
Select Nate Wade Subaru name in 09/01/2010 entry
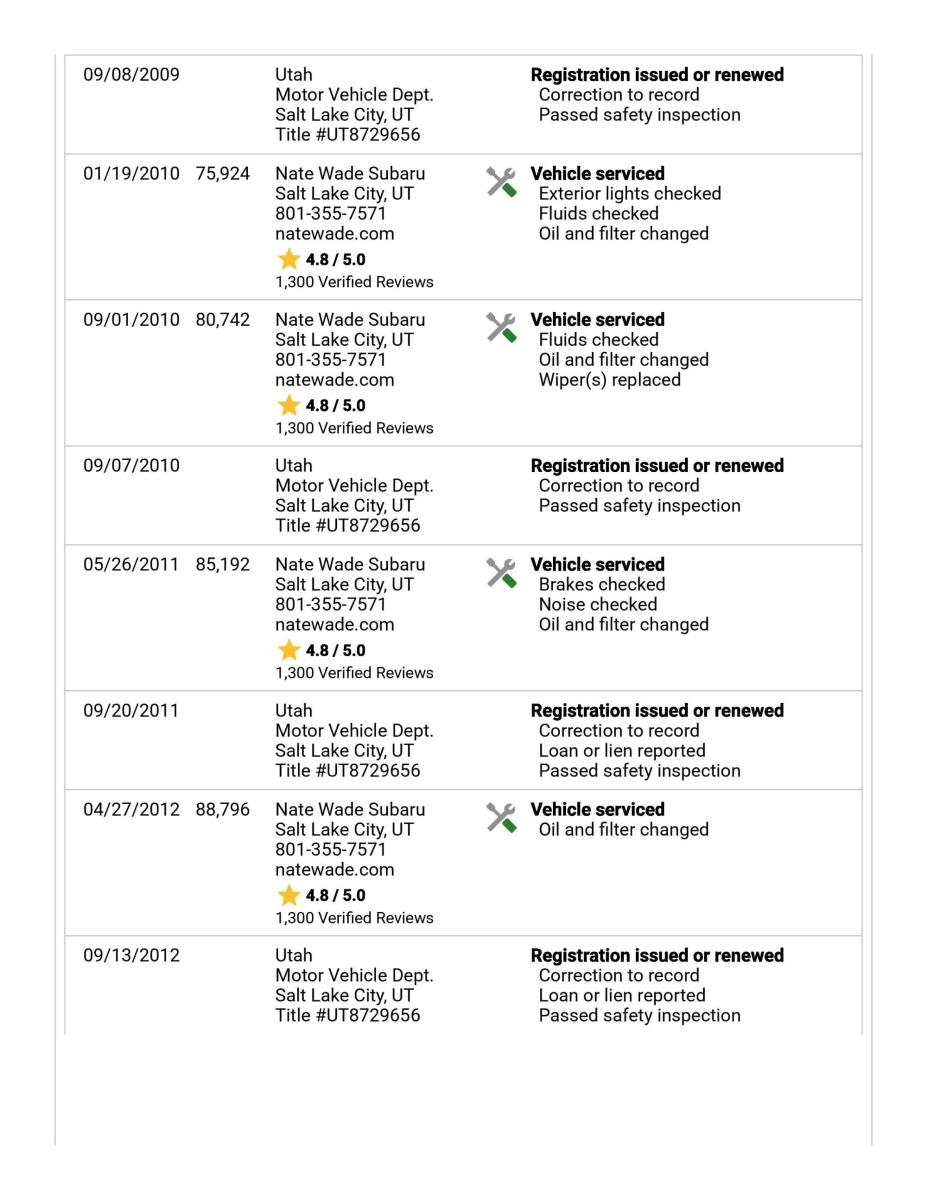[x=350, y=320]
